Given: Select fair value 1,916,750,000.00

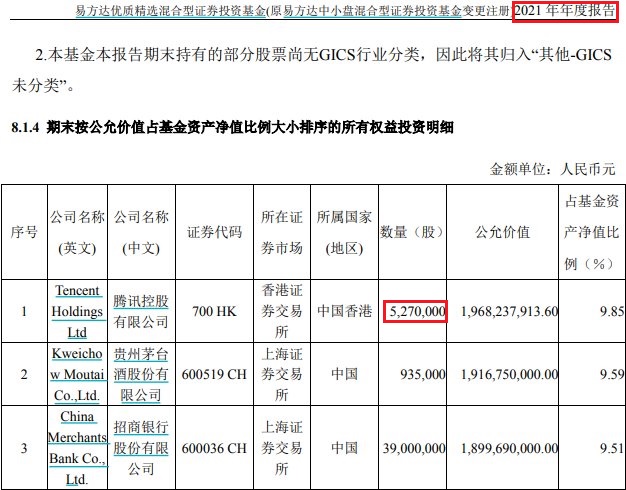Looking at the screenshot, I should point(510,372).
